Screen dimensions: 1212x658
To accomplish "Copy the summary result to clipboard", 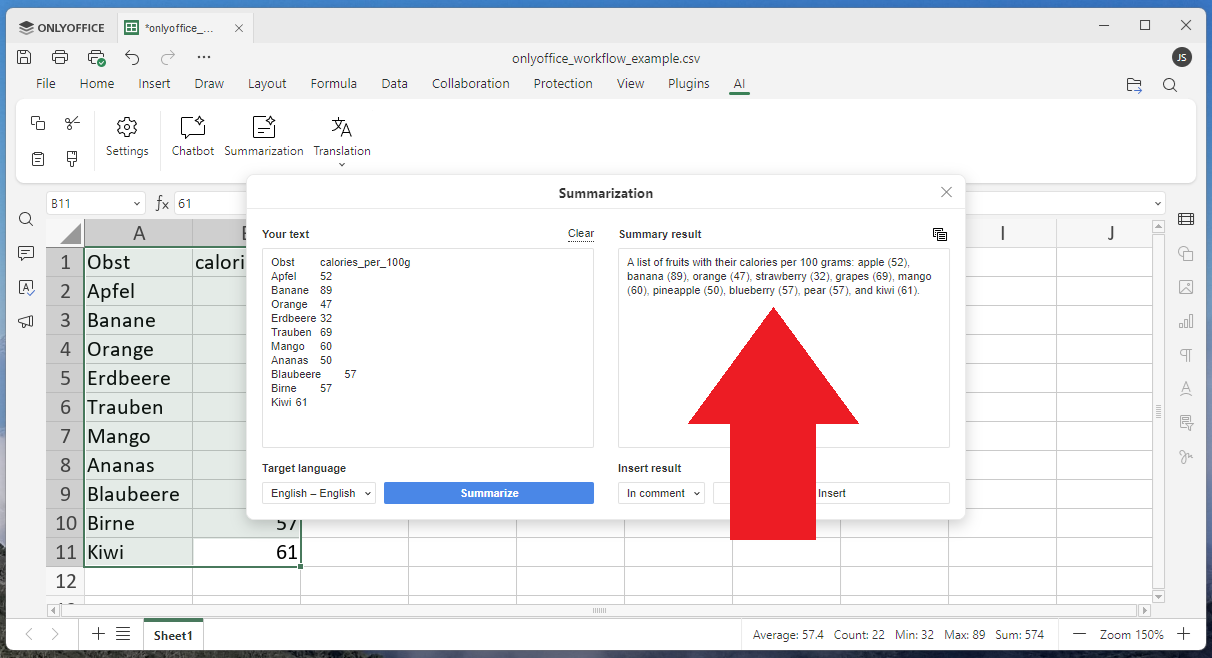I will coord(939,235).
